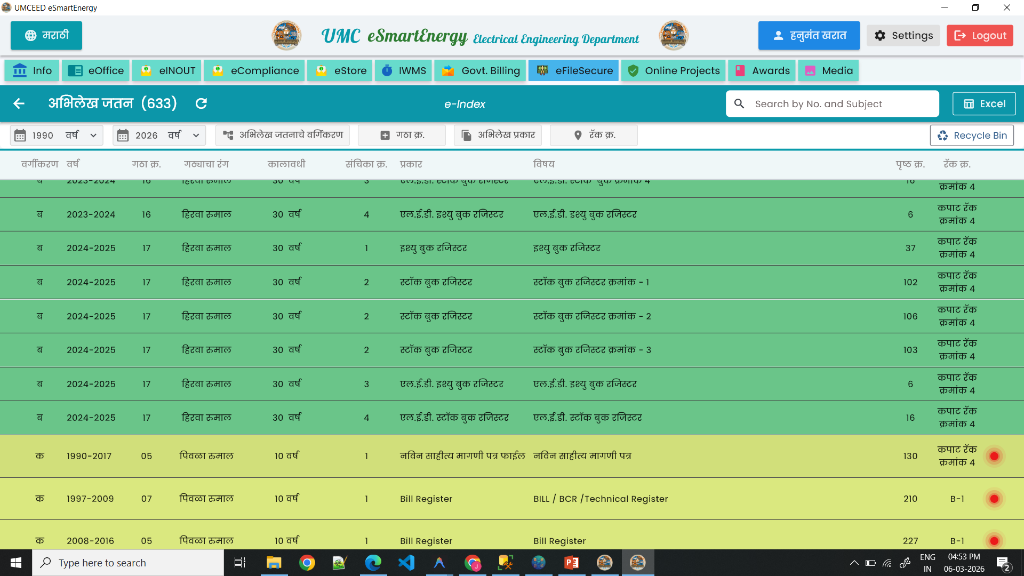1024x576 pixels.
Task: Focus the Search by No. and Subject field
Action: click(832, 104)
